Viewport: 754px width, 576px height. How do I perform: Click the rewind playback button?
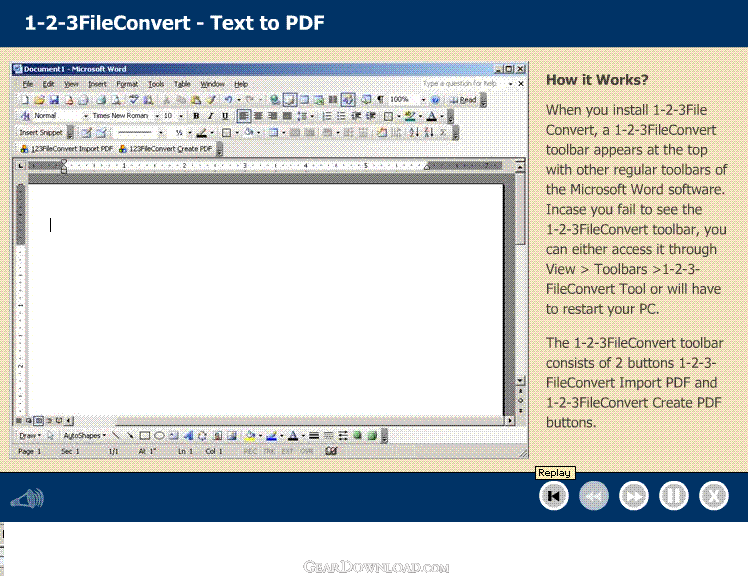tap(594, 496)
